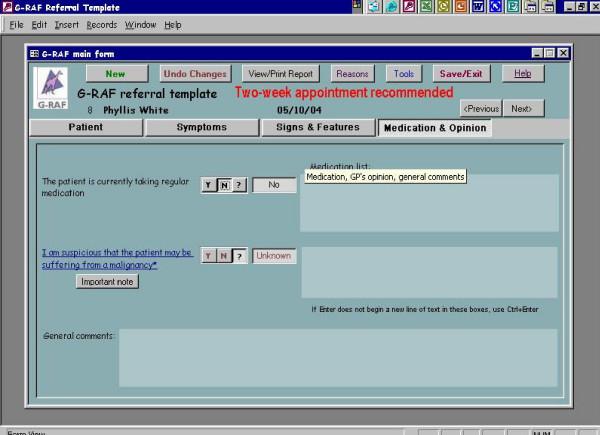Set regular medication to unknown (?)
This screenshot has height=435, width=600.
click(x=238, y=185)
